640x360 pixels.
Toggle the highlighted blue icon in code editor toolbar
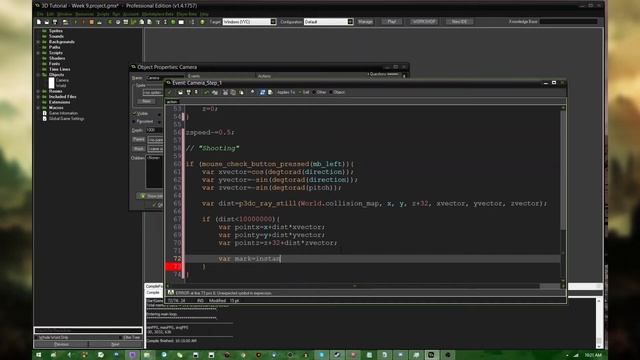(x=262, y=92)
